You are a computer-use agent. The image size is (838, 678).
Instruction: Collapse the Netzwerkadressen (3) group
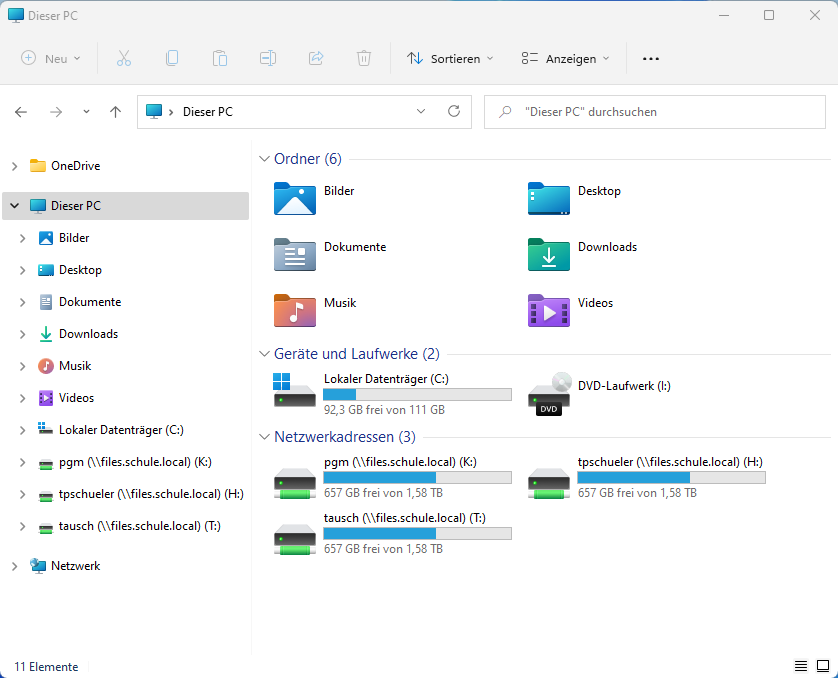point(264,437)
